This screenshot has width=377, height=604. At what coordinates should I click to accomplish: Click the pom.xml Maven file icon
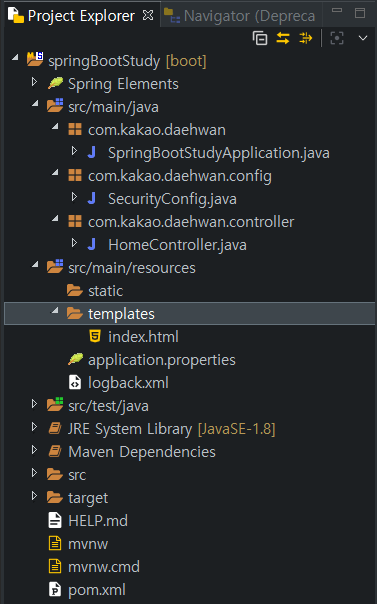[x=55, y=589]
